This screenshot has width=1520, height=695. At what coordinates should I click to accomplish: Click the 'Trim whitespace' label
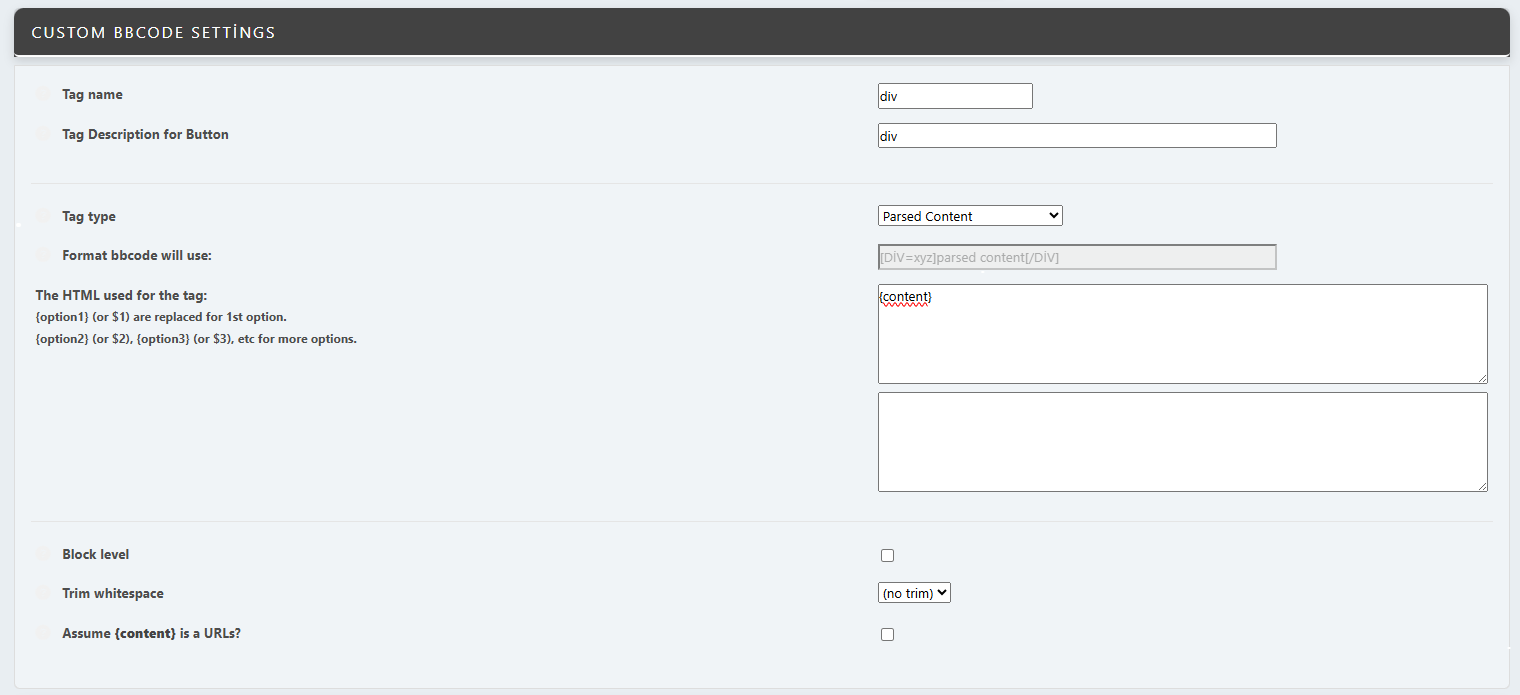pyautogui.click(x=112, y=594)
